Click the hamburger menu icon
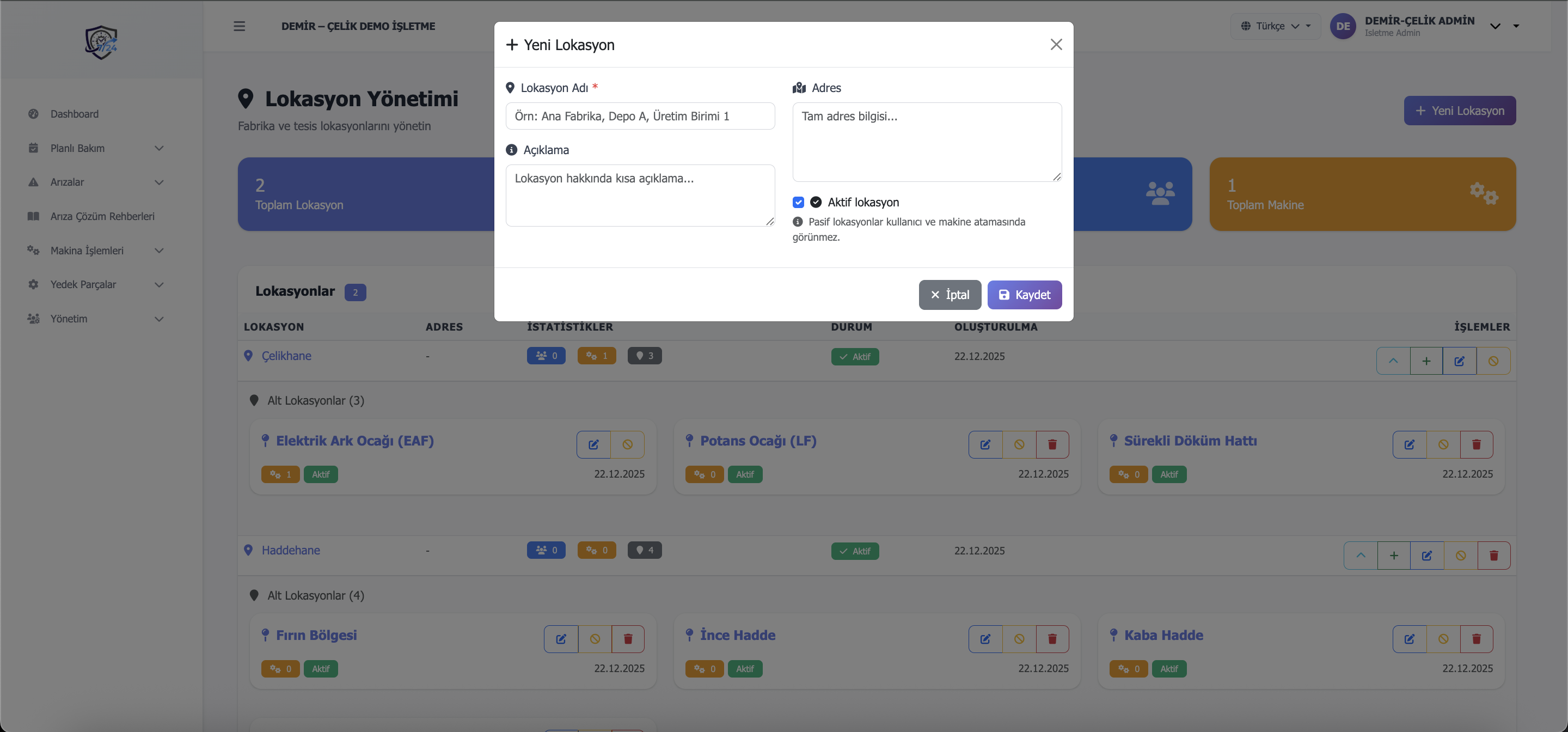 [239, 26]
